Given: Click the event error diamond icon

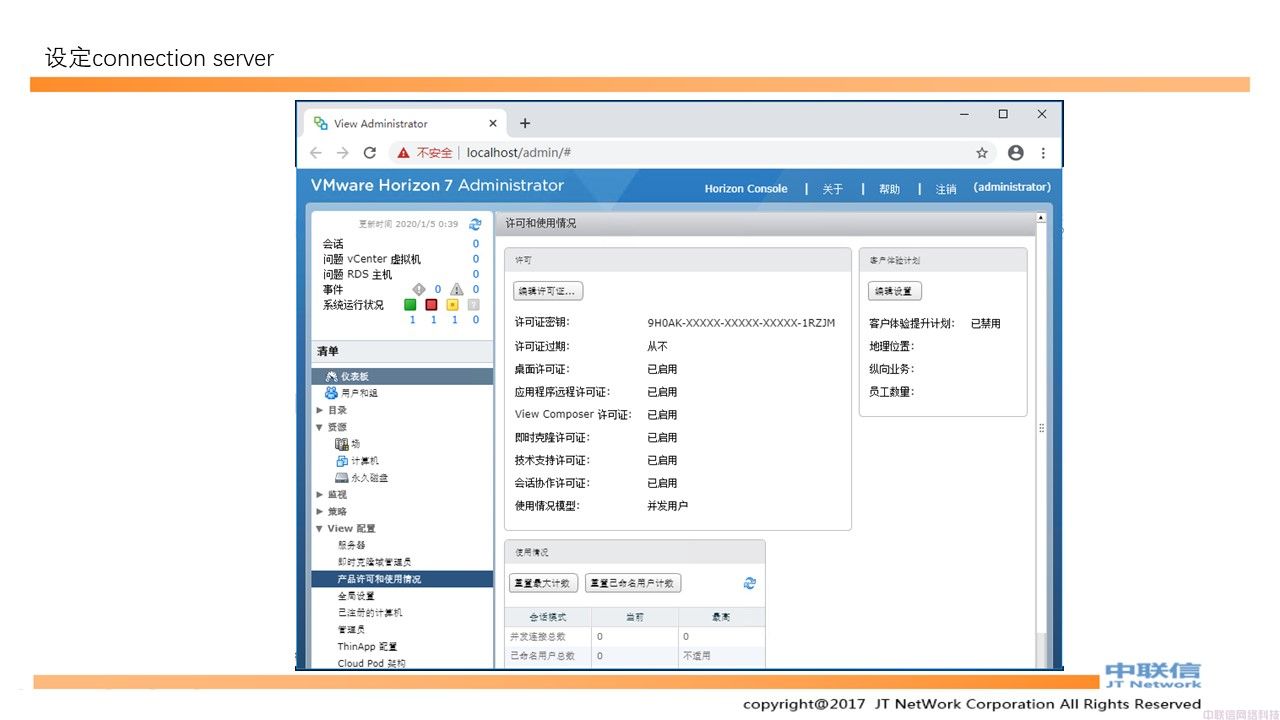Looking at the screenshot, I should coord(419,289).
